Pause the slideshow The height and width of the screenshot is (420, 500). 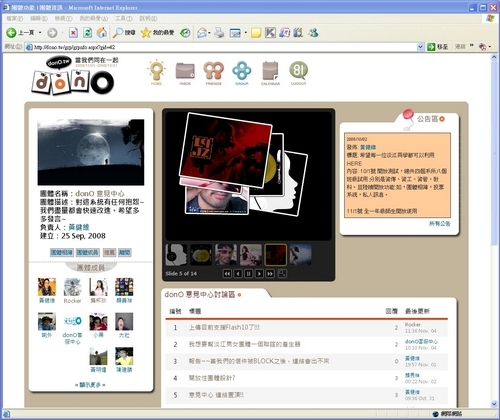tap(249, 274)
